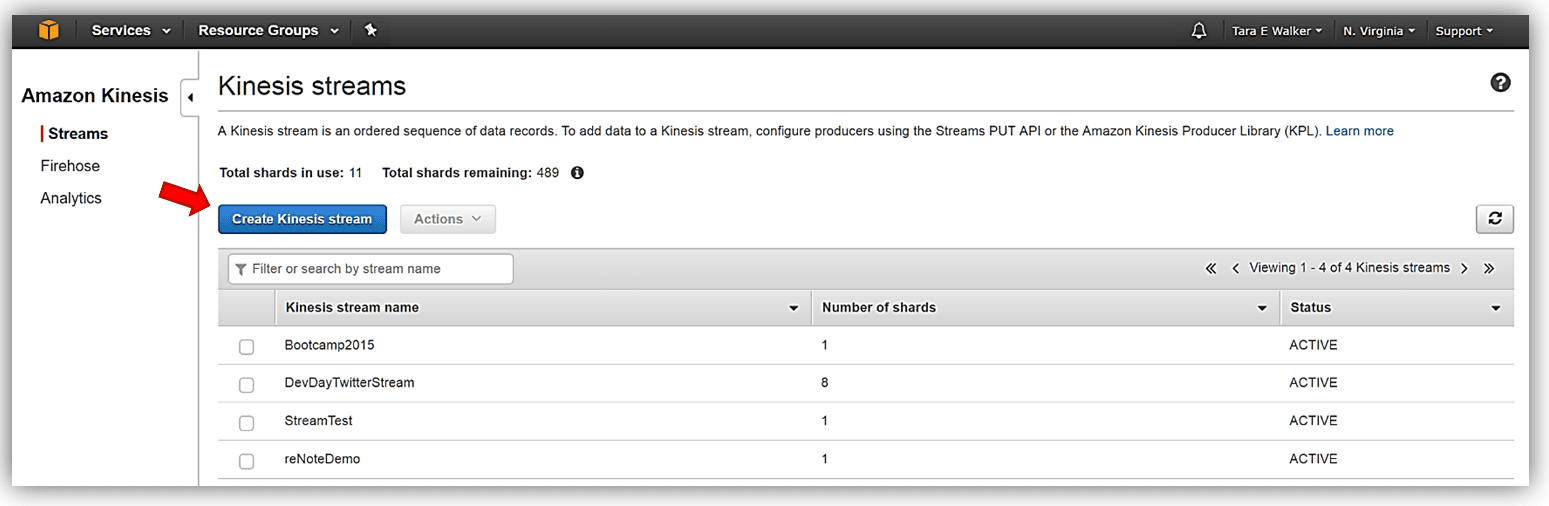Screen dimensions: 1549x506
Task: Click the shards remaining info icon
Action: pyautogui.click(x=577, y=173)
